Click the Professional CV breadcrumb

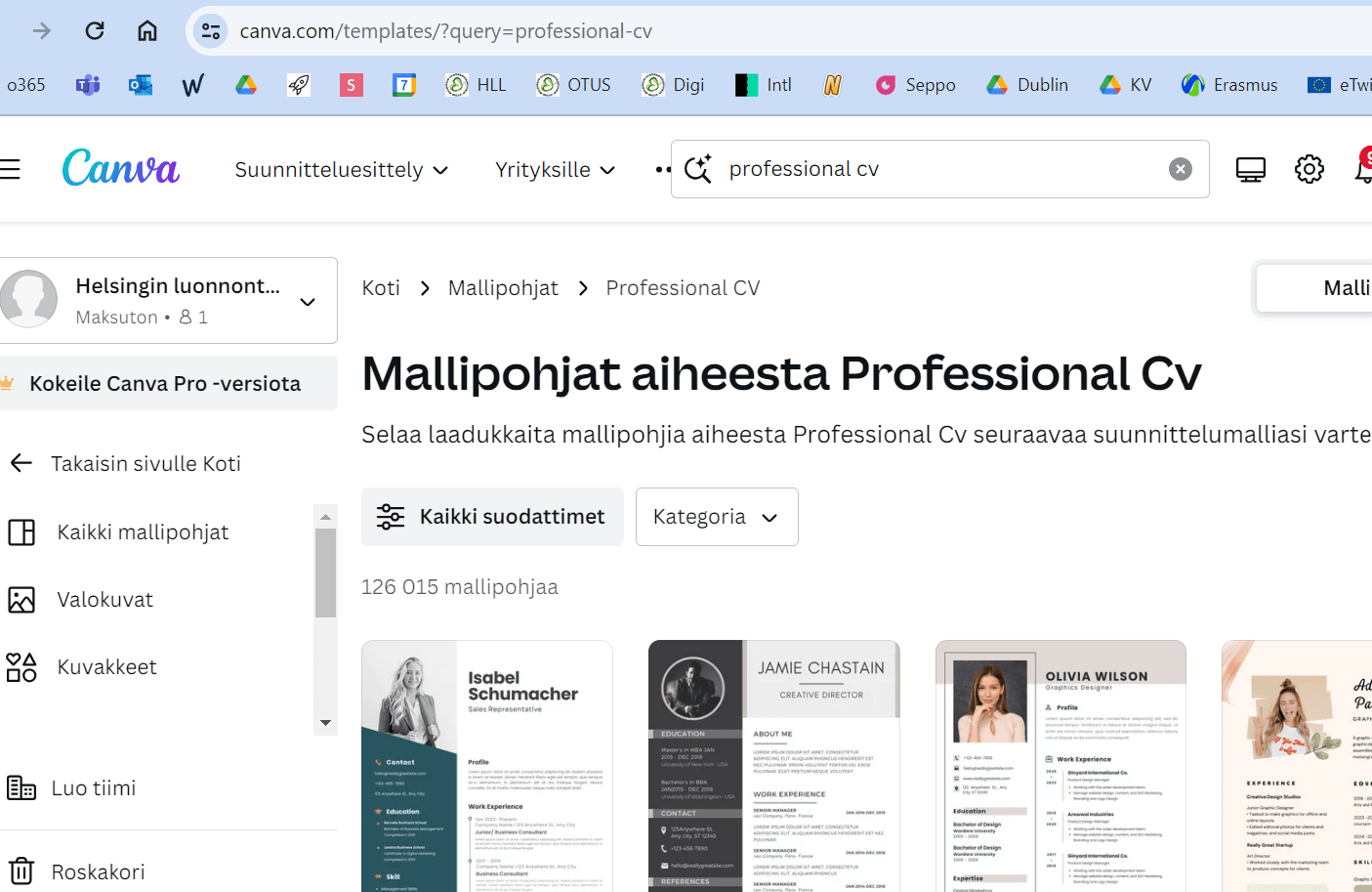pyautogui.click(x=683, y=288)
